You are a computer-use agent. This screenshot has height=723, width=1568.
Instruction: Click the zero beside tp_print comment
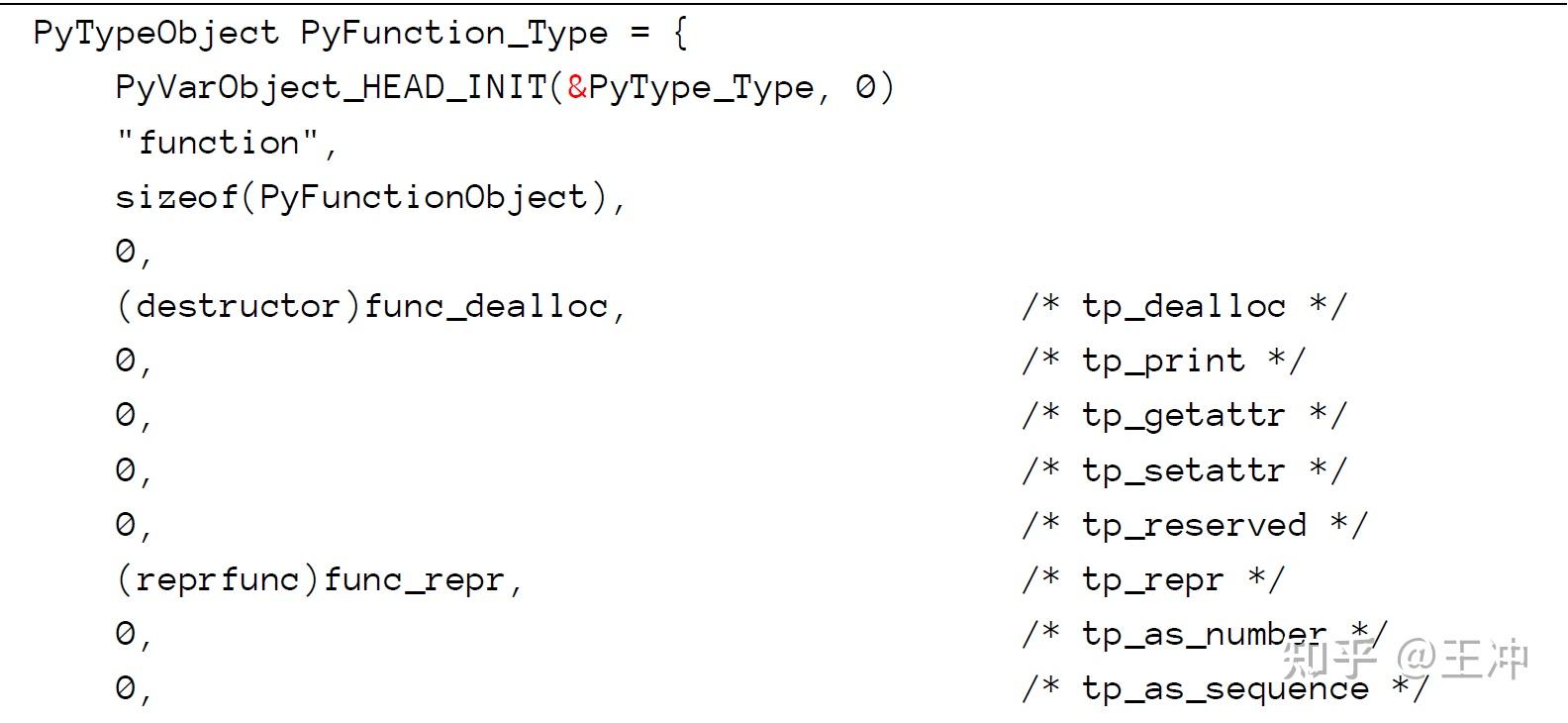coord(125,361)
